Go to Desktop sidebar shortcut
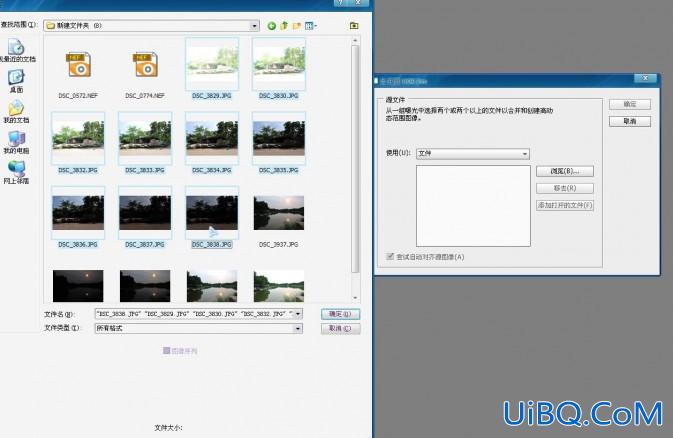Screen dimensions: 673x438 pos(16,81)
